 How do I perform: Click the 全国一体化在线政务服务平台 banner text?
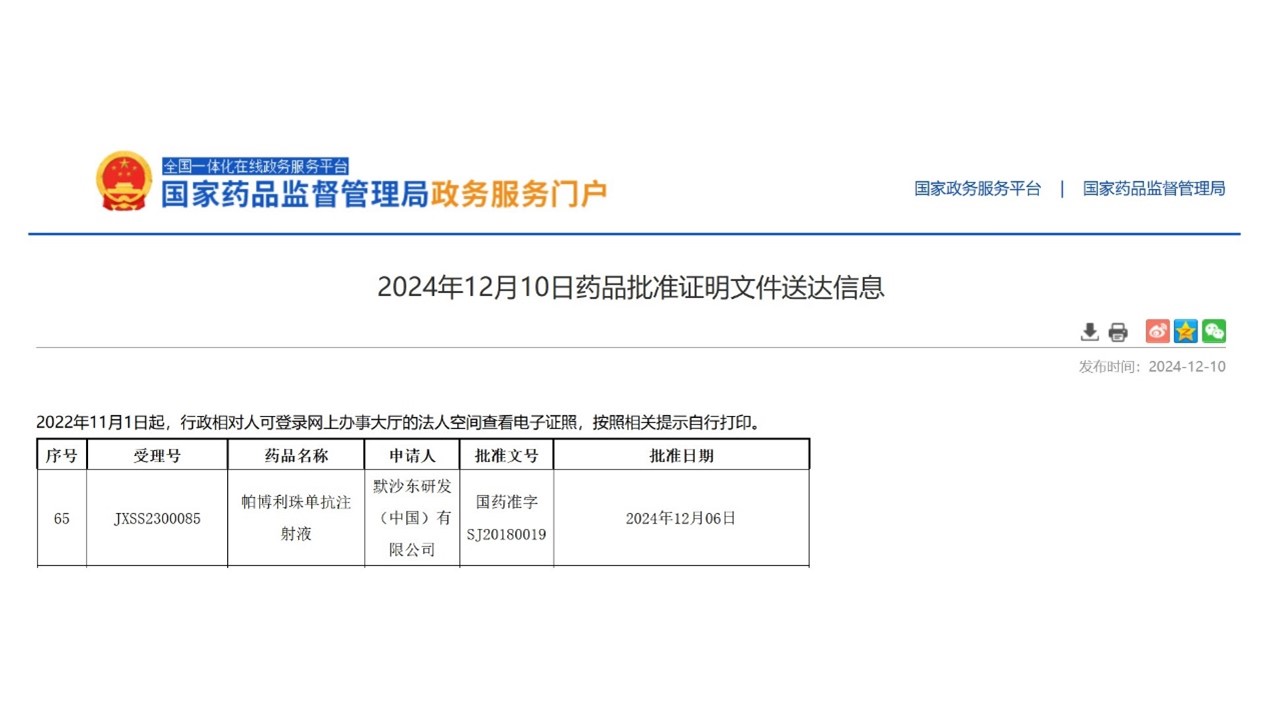click(x=255, y=166)
